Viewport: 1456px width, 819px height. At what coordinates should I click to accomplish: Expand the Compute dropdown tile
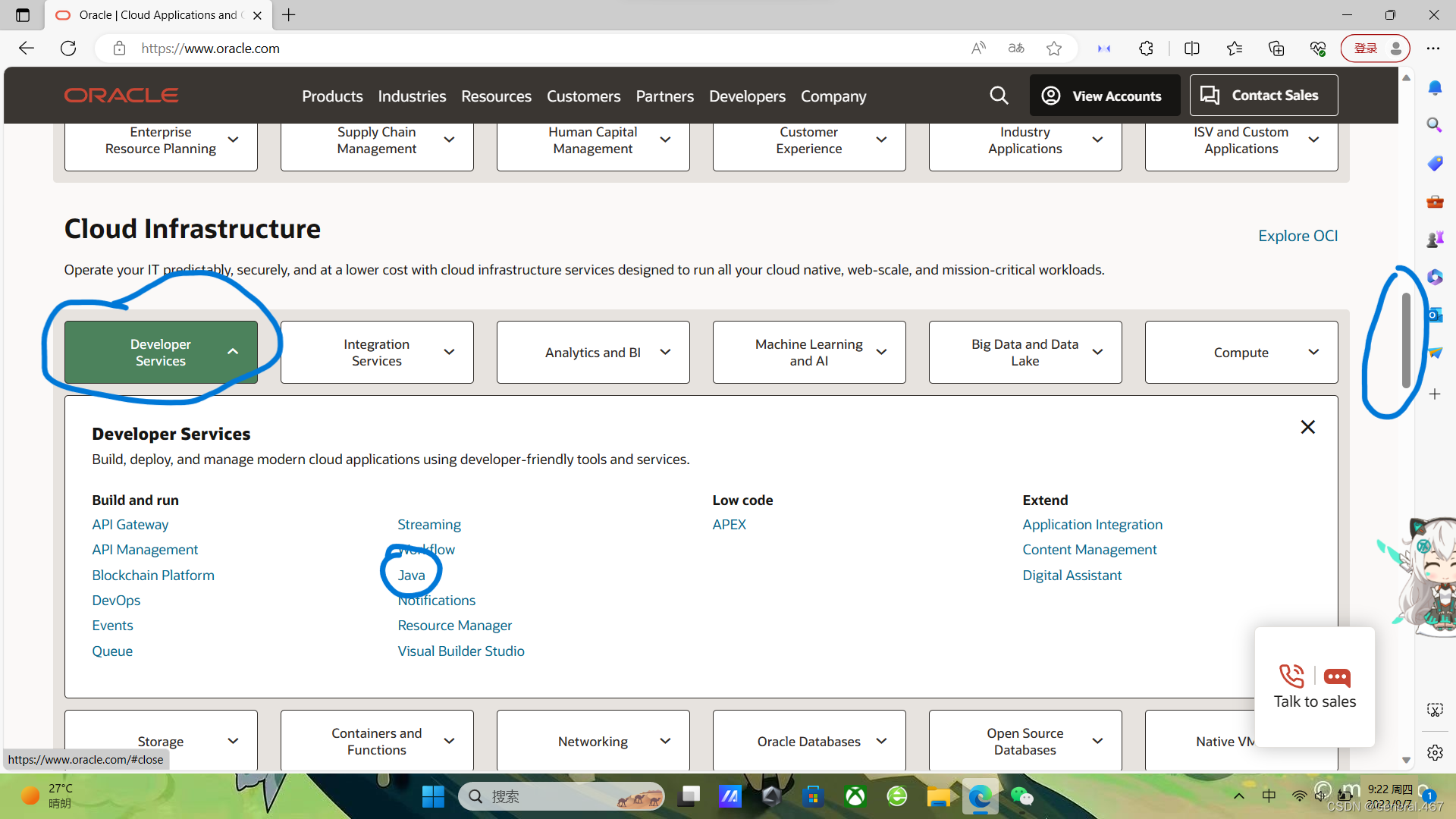point(1241,353)
